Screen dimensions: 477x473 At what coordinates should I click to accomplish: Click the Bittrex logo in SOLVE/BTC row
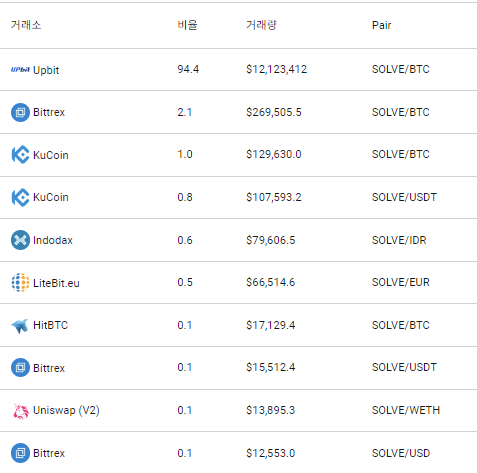click(20, 112)
